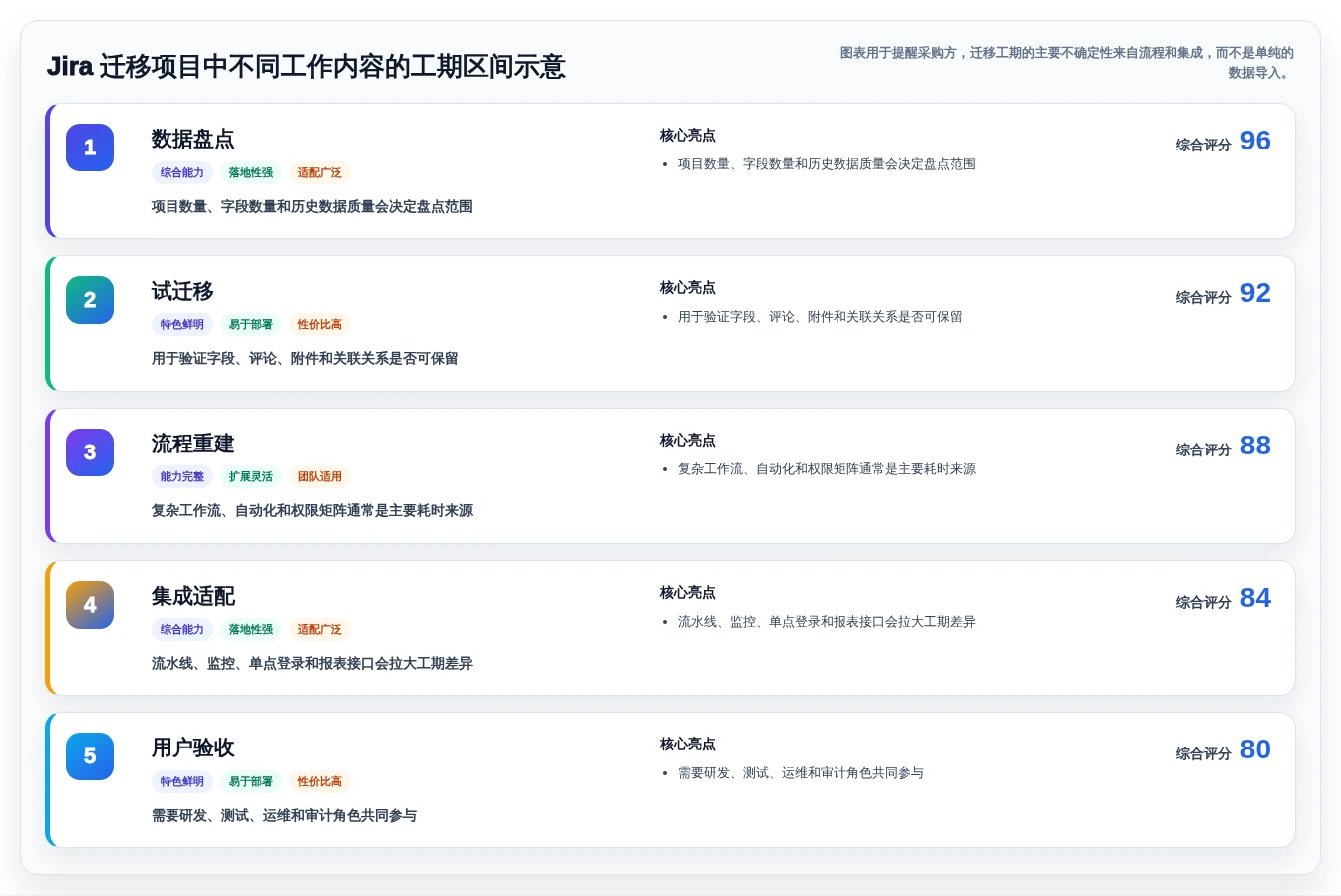Select the 用户验收 card title
Screen dimensions: 1341x896
point(193,747)
